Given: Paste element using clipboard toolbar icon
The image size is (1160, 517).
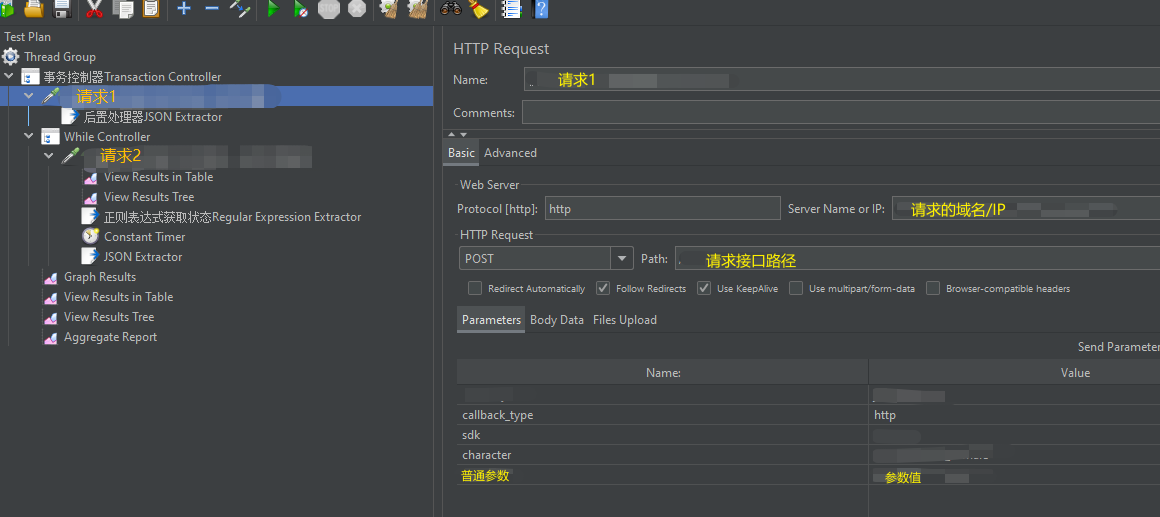Looking at the screenshot, I should 151,8.
